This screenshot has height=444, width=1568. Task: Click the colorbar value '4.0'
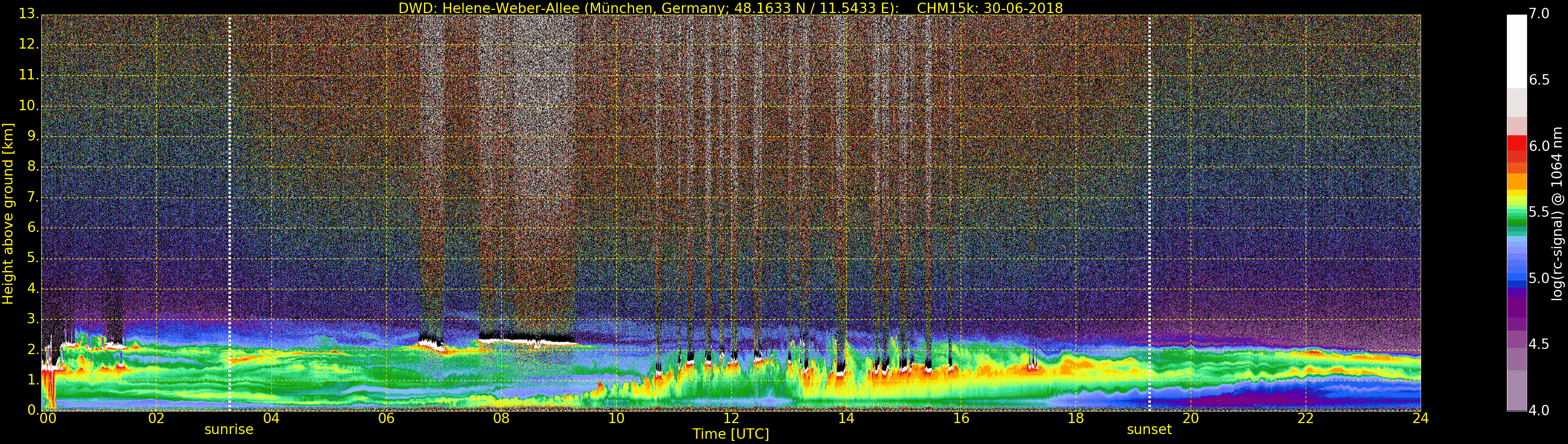[1539, 411]
